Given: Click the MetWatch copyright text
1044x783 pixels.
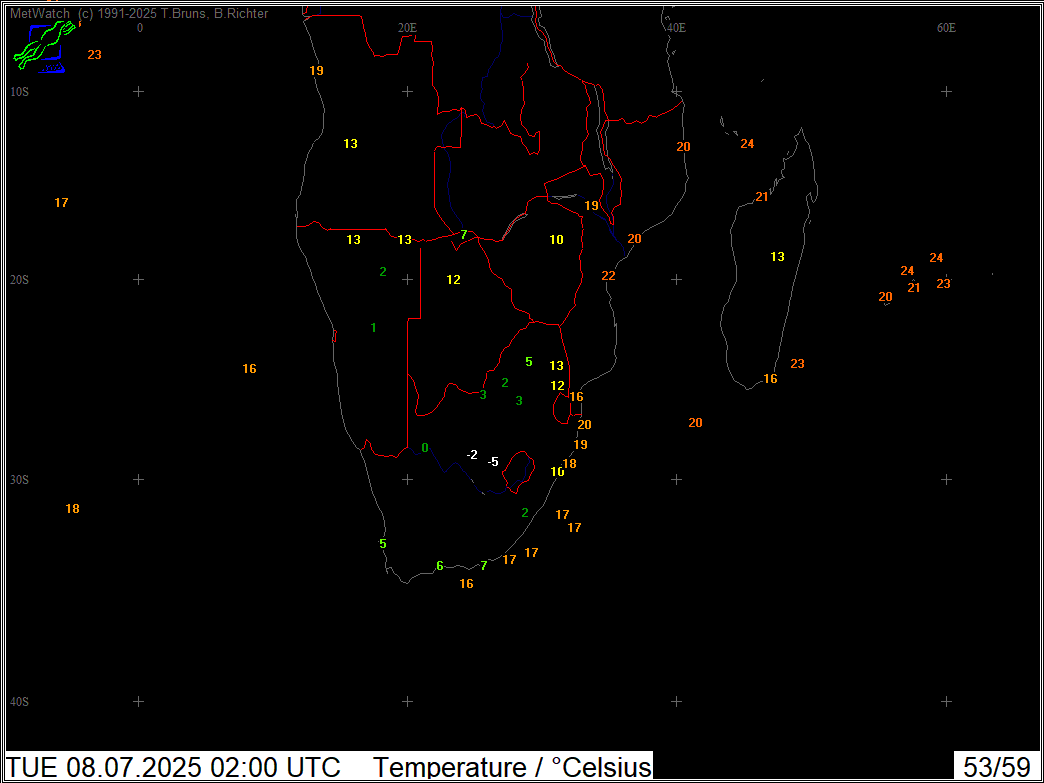Looking at the screenshot, I should [138, 13].
